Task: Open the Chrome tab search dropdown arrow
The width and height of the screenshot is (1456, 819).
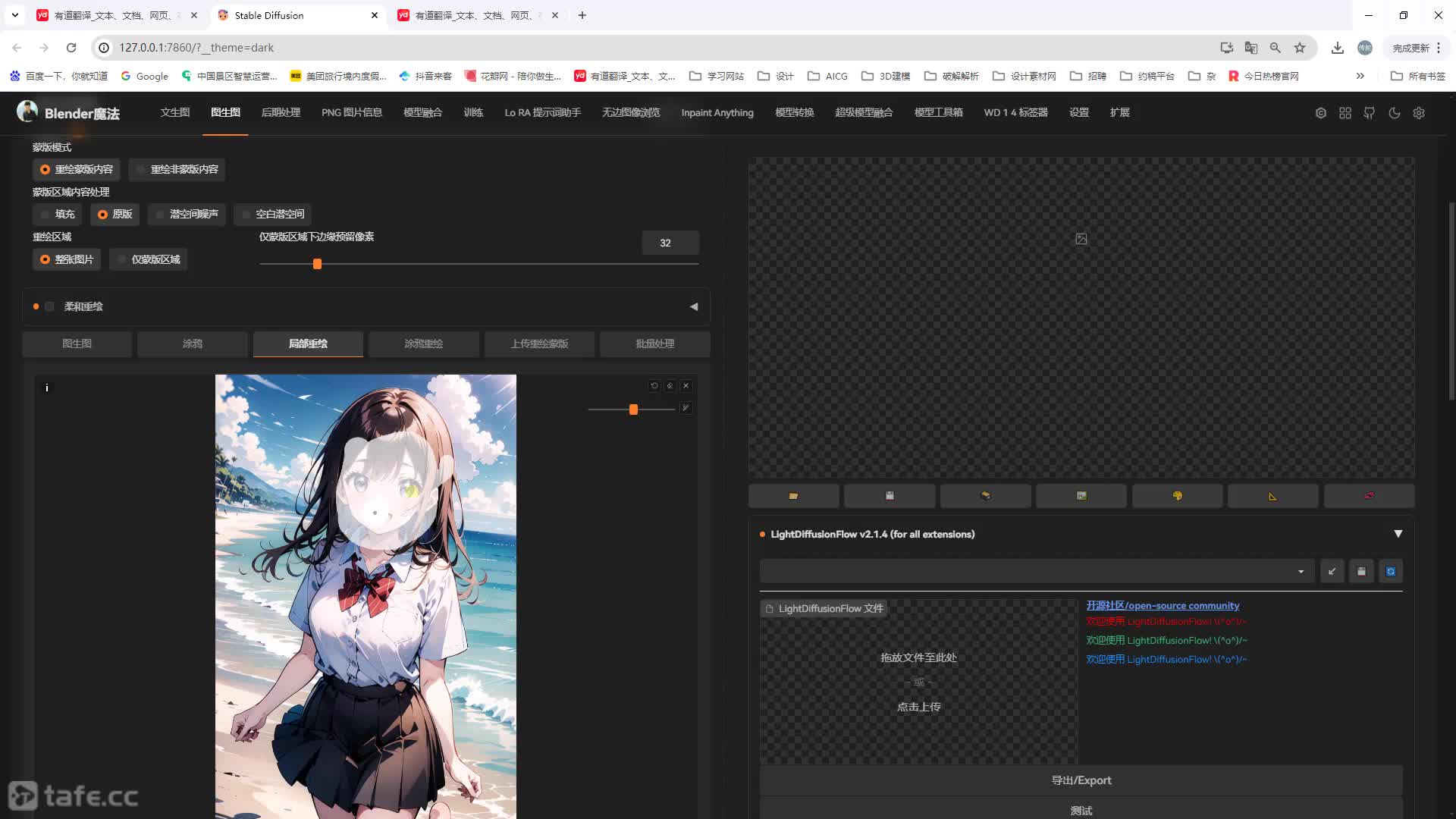Action: coord(15,15)
